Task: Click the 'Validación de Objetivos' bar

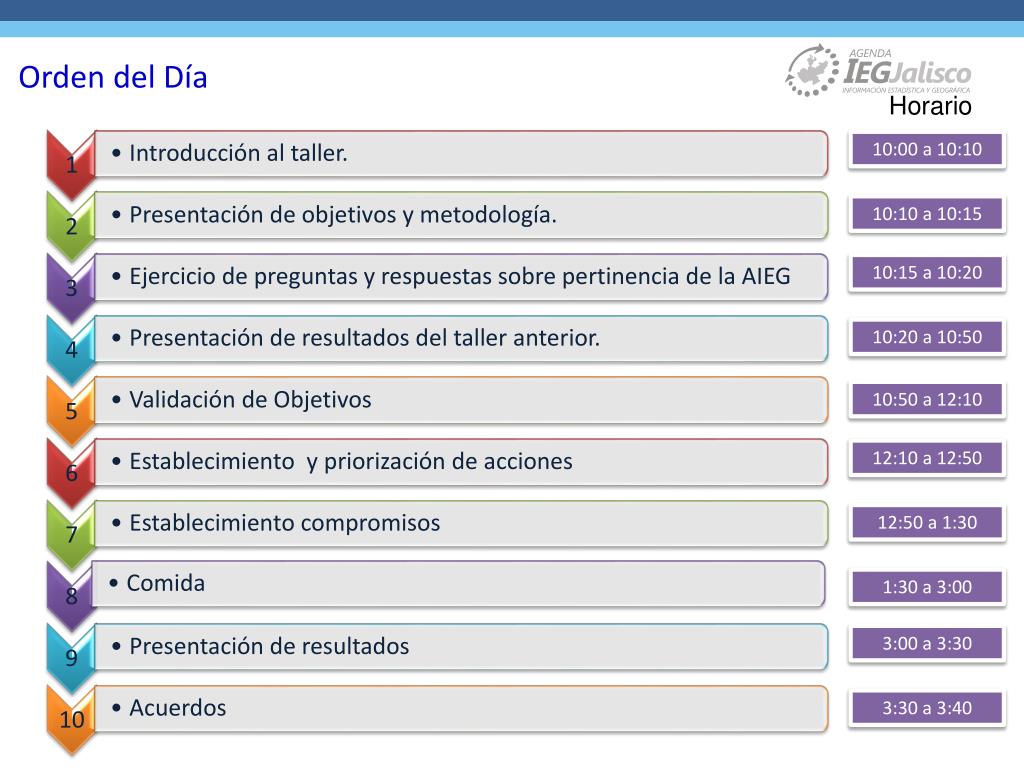Action: pos(461,400)
